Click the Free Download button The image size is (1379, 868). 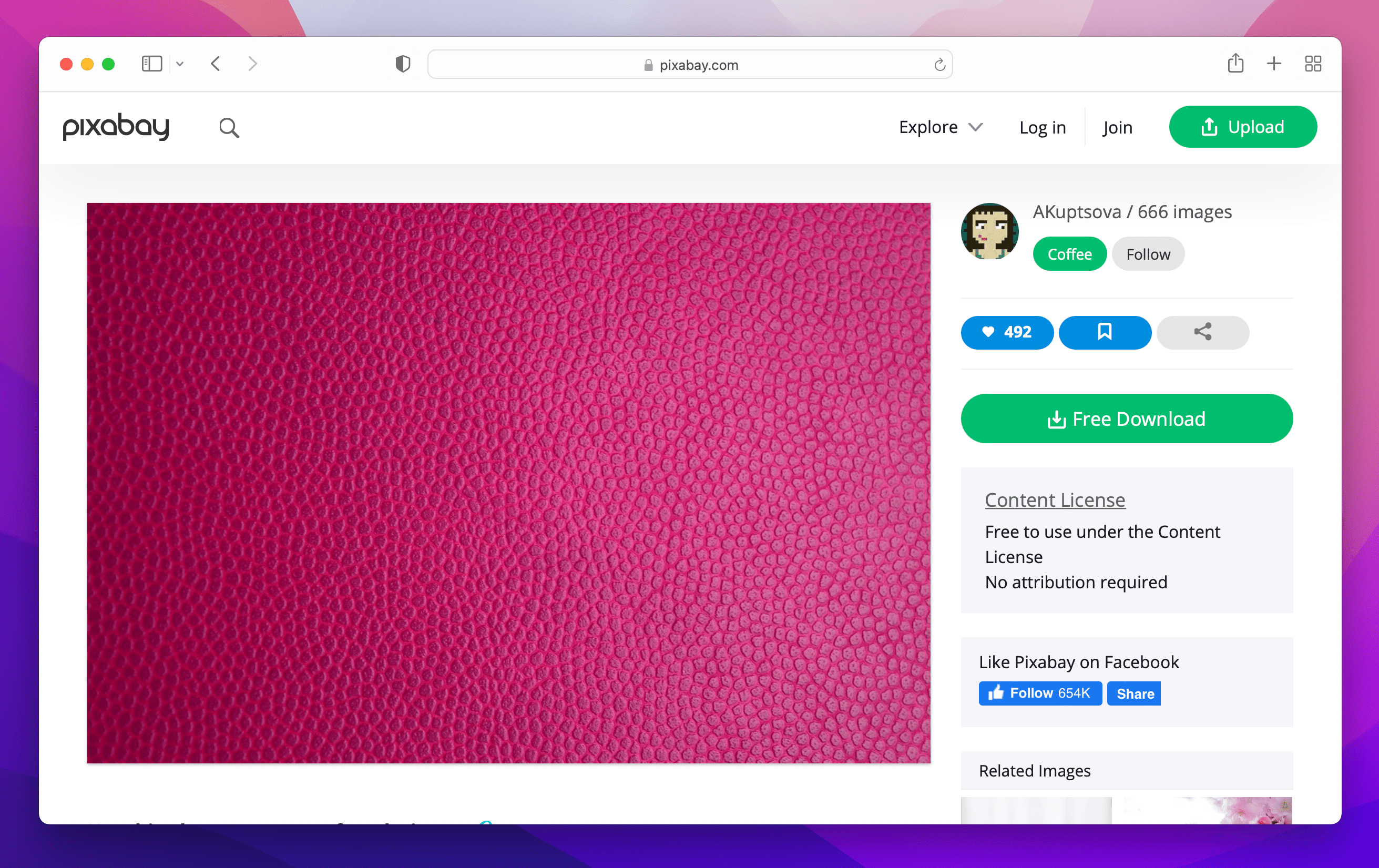(x=1126, y=418)
